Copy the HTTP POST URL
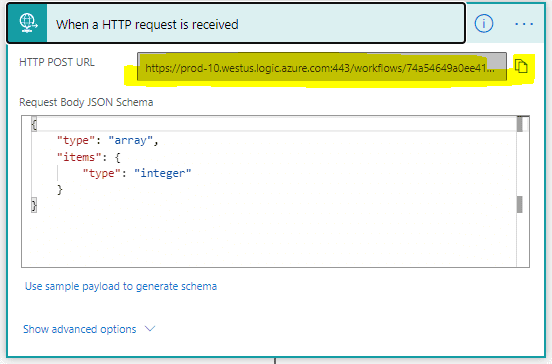The image size is (552, 364). (521, 66)
